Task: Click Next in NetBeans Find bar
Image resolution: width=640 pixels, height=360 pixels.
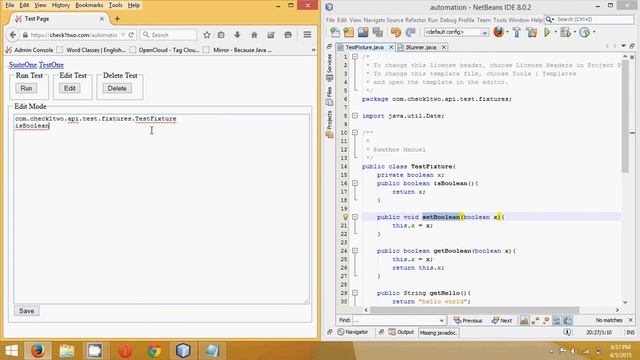Action: pyautogui.click(x=502, y=320)
